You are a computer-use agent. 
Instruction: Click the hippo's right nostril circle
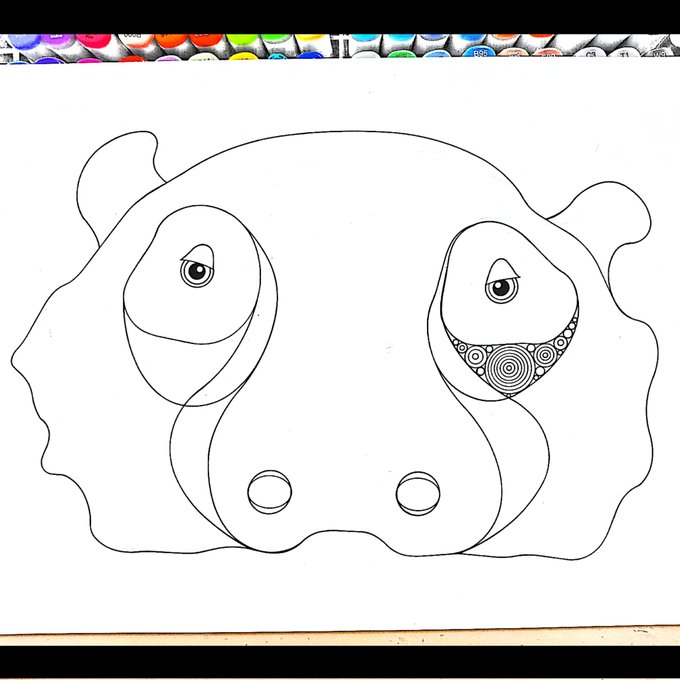418,494
